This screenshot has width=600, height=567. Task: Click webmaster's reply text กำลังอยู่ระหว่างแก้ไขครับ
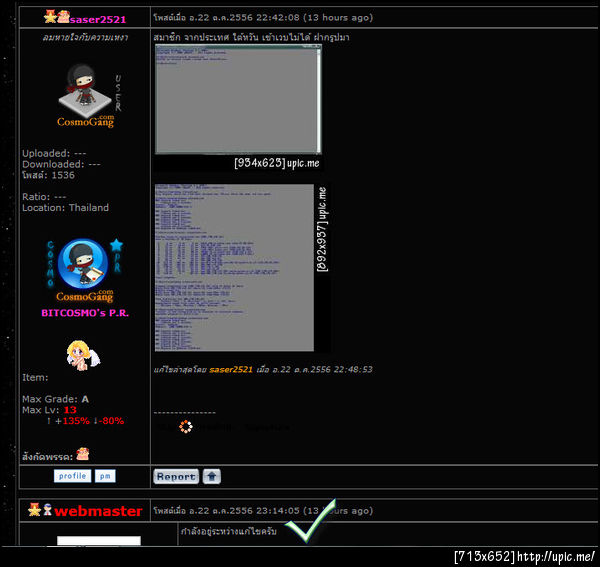228,531
